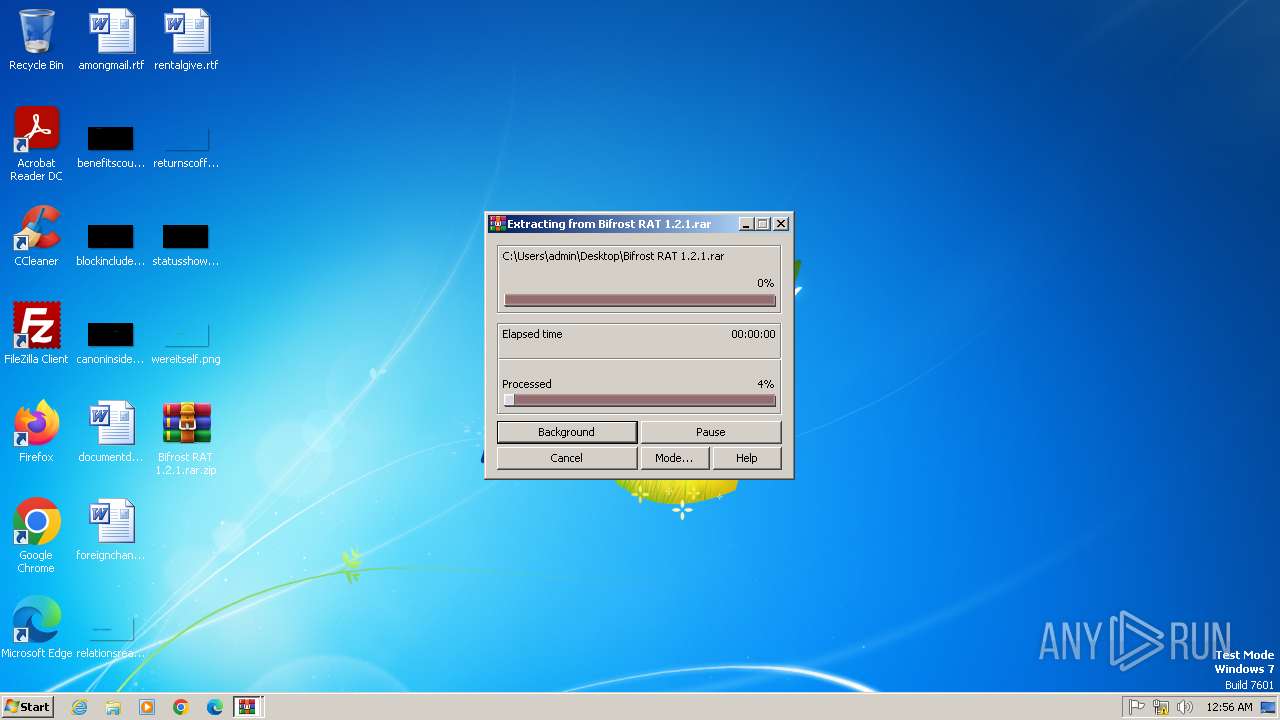The width and height of the screenshot is (1280, 720).
Task: Select the documentd... Word file
Action: point(111,432)
